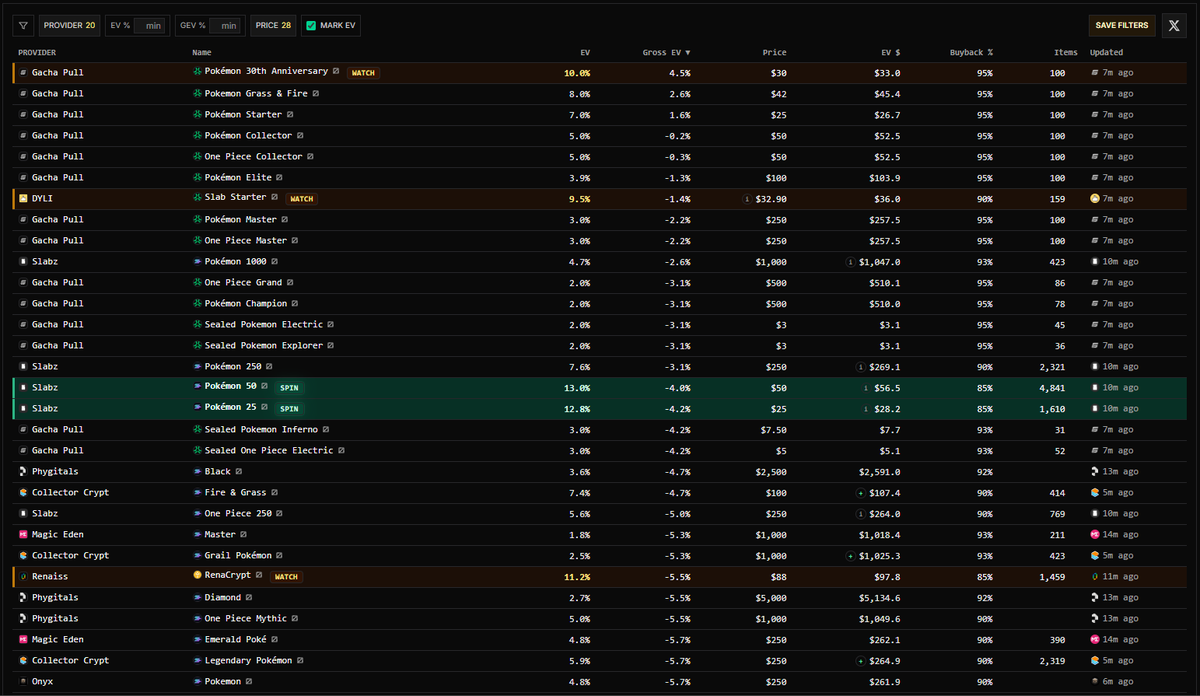Select the Pokémon Champion pack name

click(x=245, y=303)
